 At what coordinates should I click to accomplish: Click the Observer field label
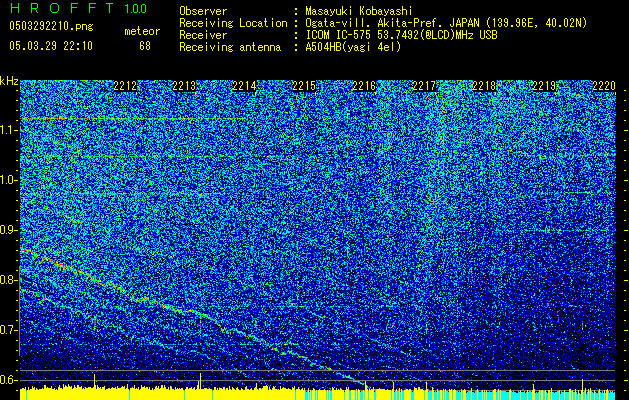[203, 11]
